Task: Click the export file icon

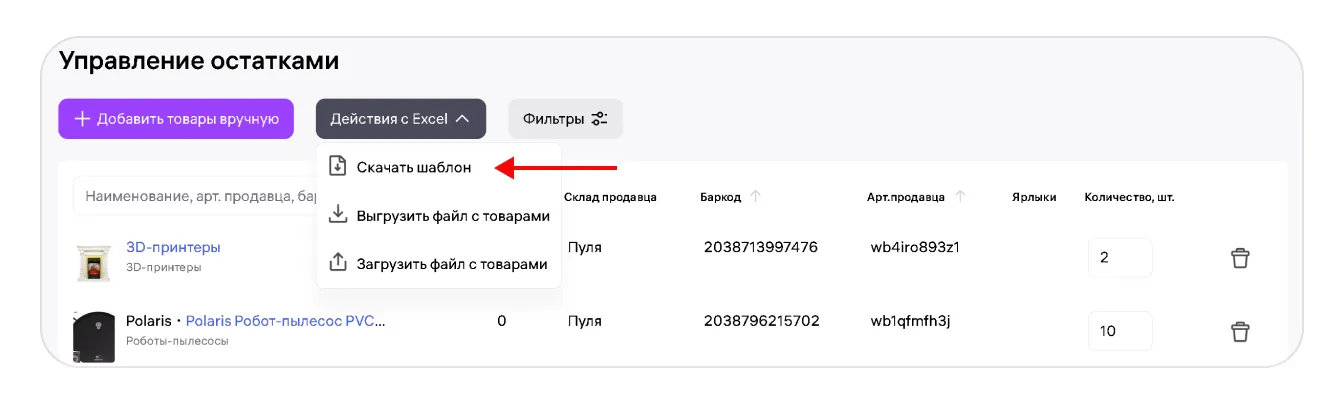Action: pyautogui.click(x=338, y=215)
